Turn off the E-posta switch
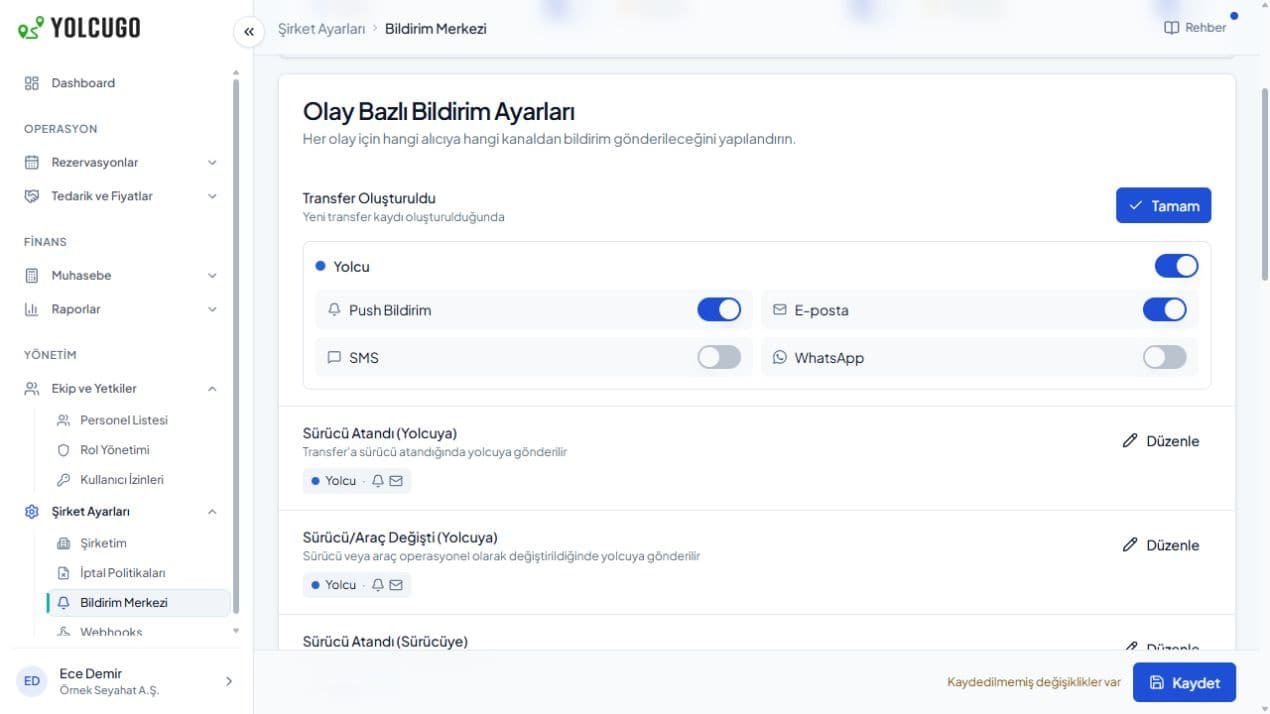This screenshot has width=1270, height=714. point(1165,310)
